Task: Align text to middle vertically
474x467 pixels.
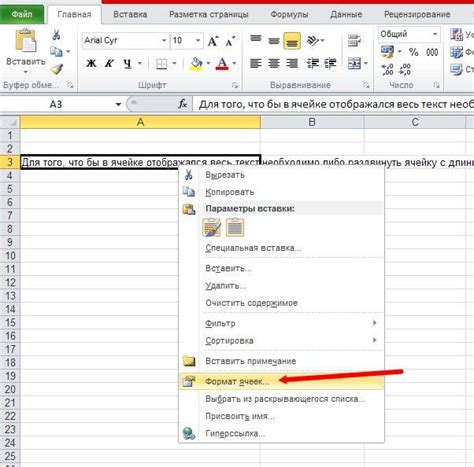Action: [274, 41]
